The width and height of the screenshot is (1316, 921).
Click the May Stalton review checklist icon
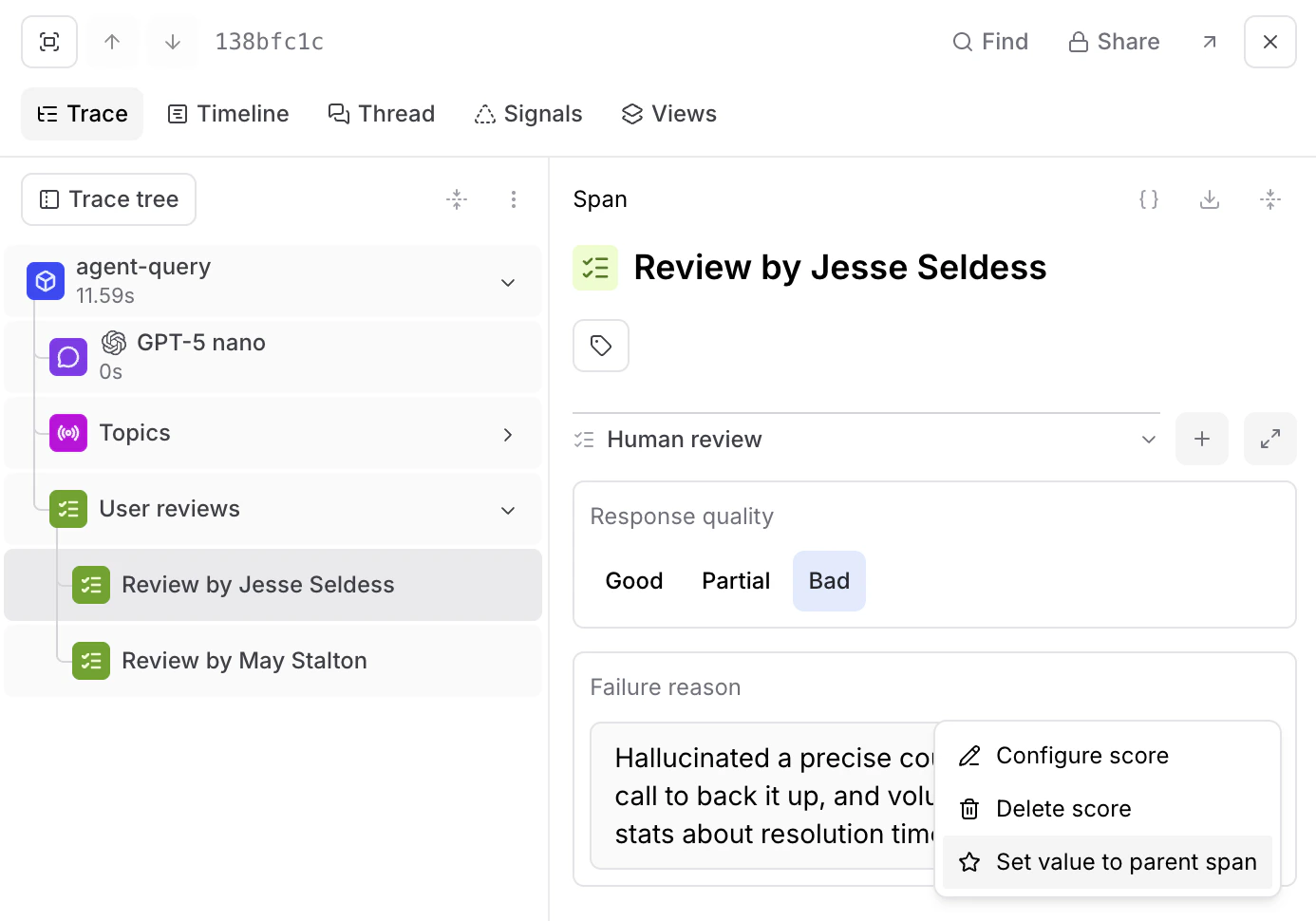tap(91, 661)
